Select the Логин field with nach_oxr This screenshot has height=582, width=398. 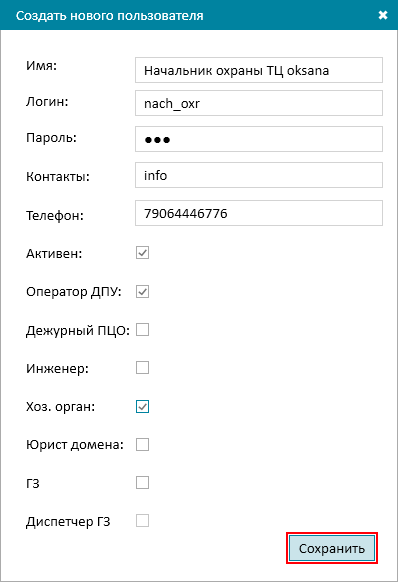click(259, 103)
